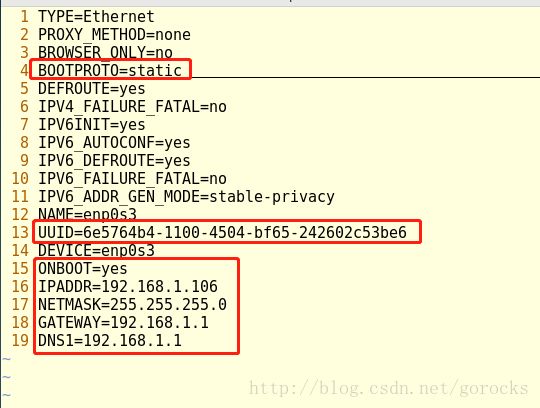Click the IPV6_DEFROUTE=yes line
Viewport: 540px width, 408px height.
coord(114,160)
